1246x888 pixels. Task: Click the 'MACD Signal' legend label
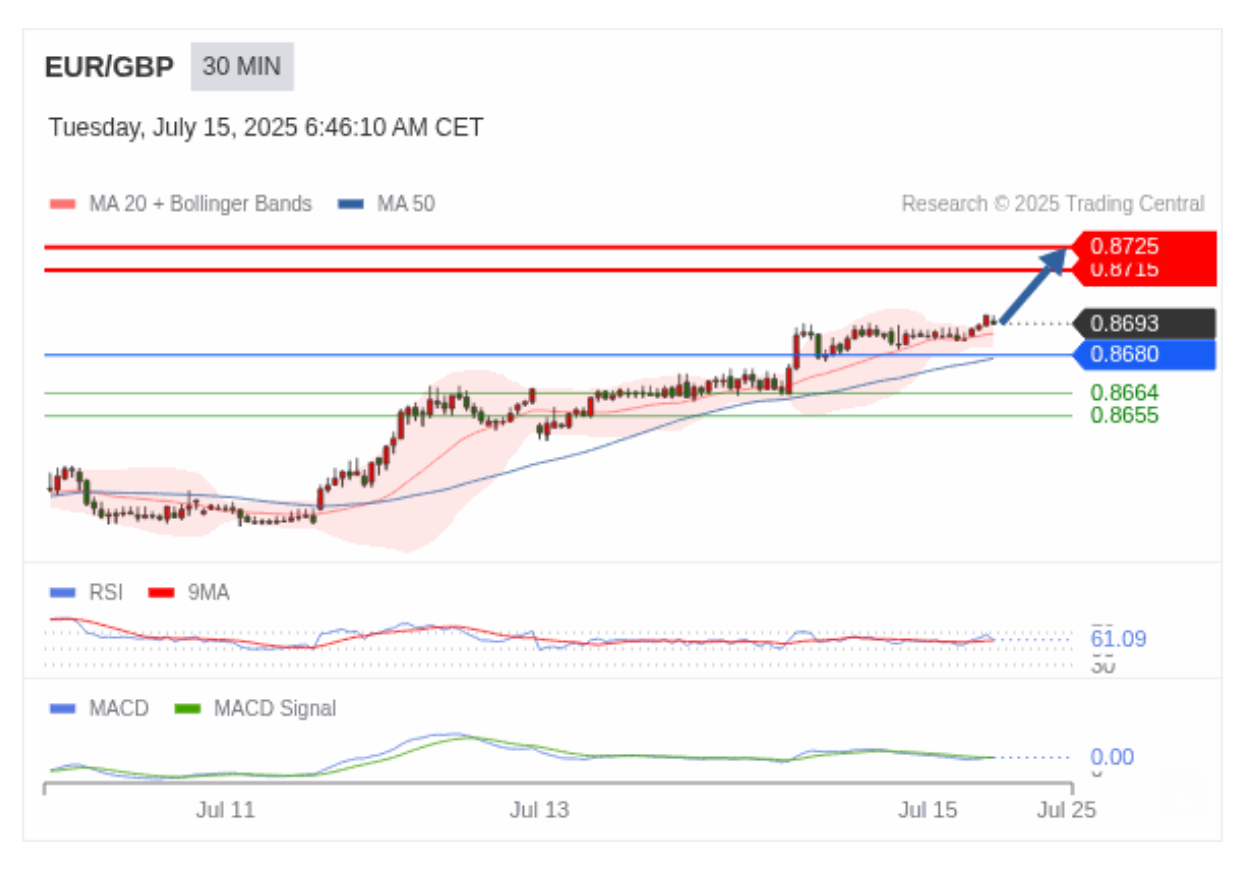275,709
